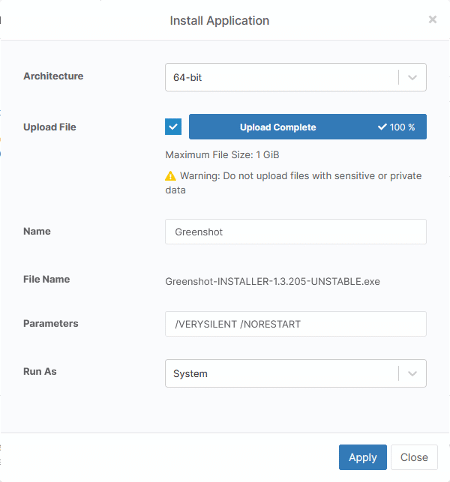Click the Architecture field label
This screenshot has height=482, width=450.
(53, 76)
